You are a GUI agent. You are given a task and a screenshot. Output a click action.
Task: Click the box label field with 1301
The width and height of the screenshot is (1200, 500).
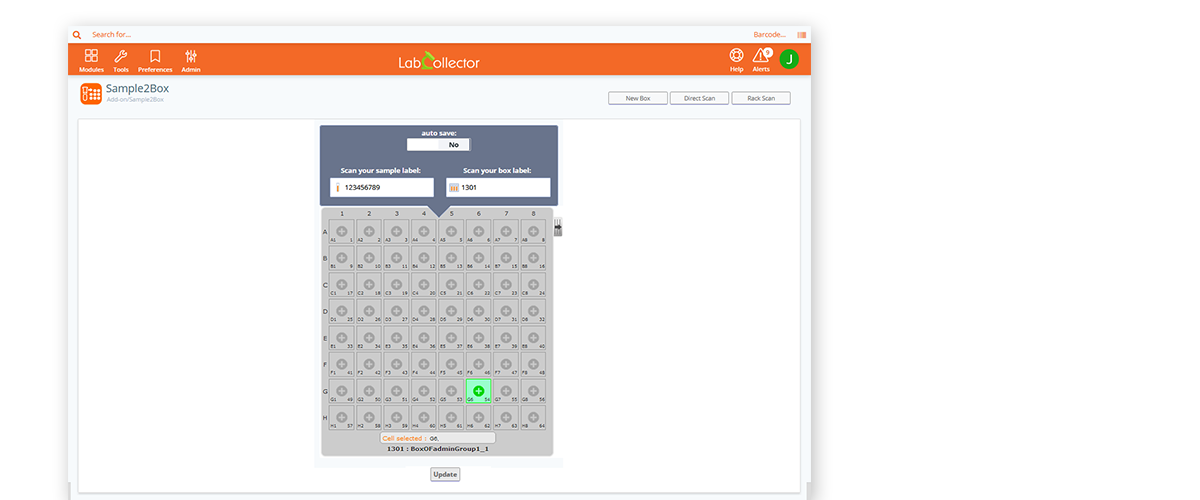point(498,187)
